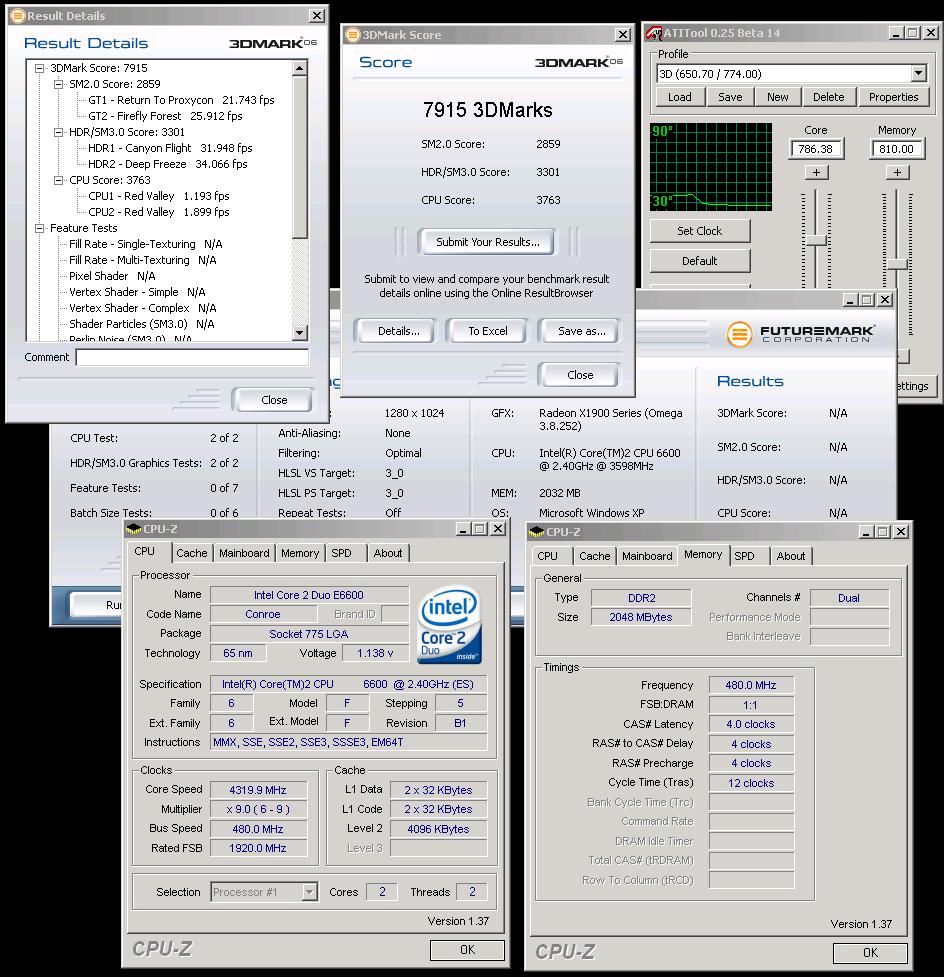Click the left CPU-Z window title icon
944x977 pixels.
point(134,529)
